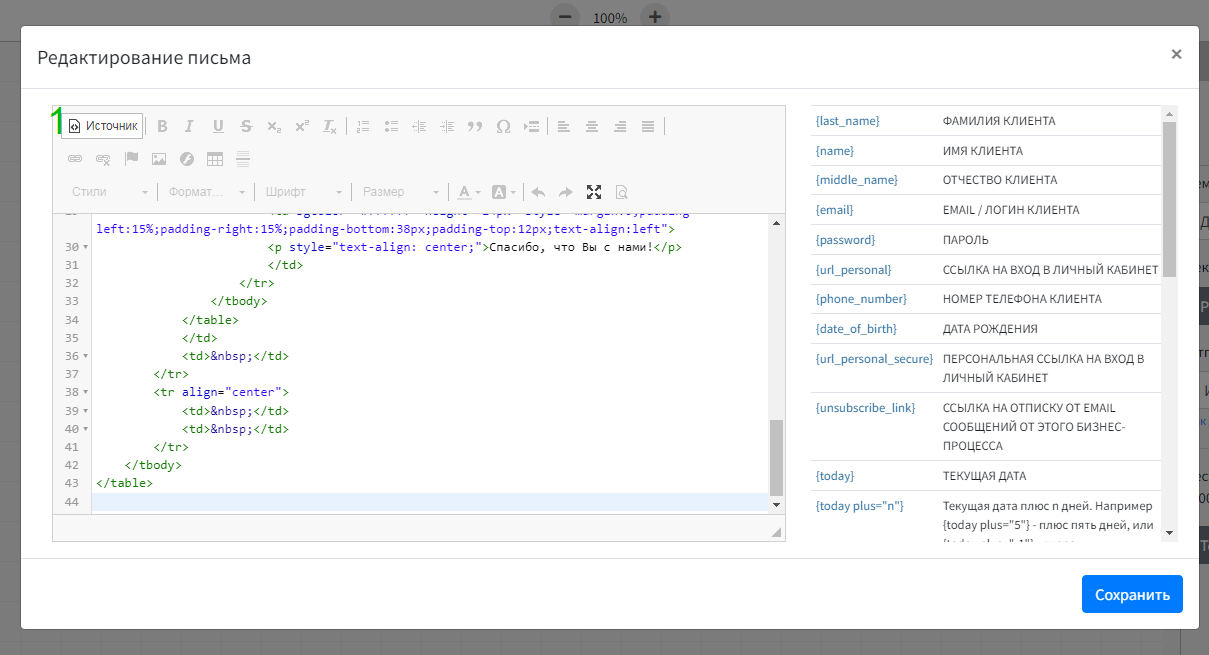Toggle the Источник source mode button
Screen dimensions: 1209x655
103,126
